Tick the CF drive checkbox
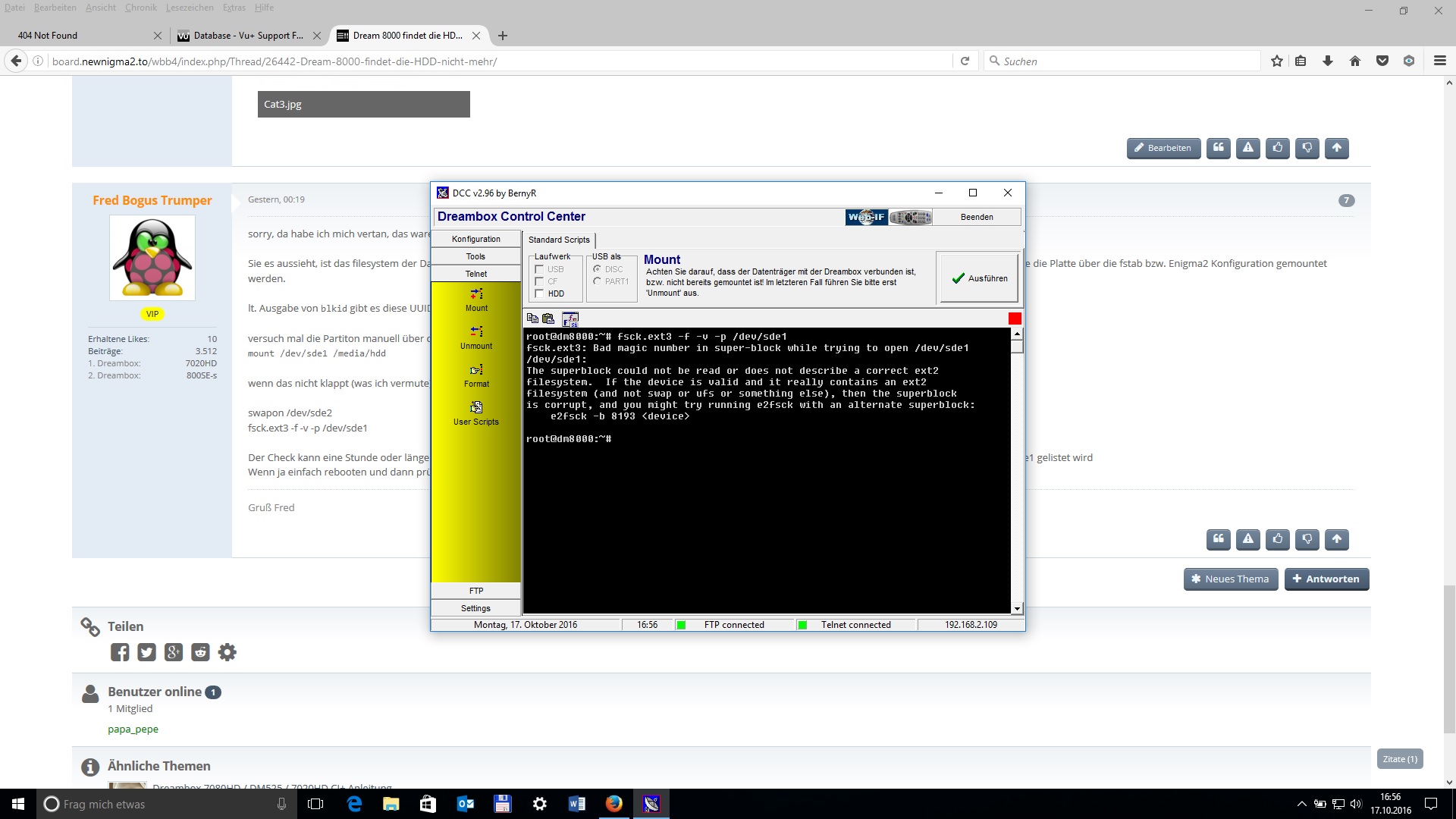 click(x=539, y=281)
